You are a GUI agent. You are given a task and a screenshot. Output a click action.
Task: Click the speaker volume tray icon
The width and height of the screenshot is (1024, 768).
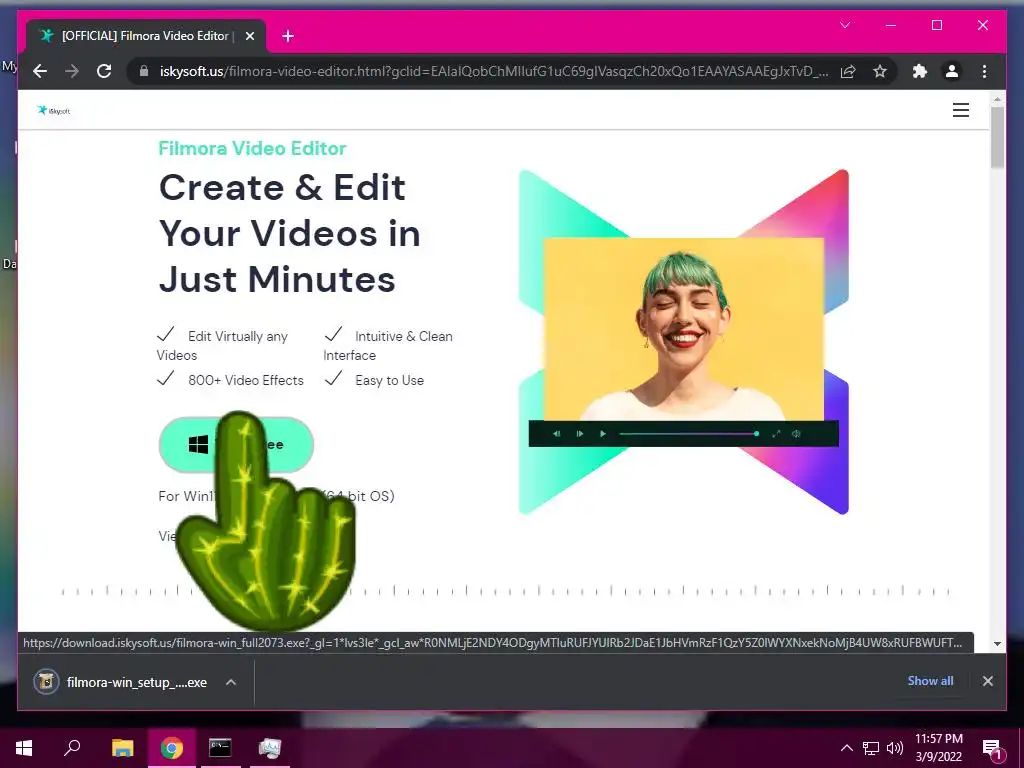[x=895, y=748]
